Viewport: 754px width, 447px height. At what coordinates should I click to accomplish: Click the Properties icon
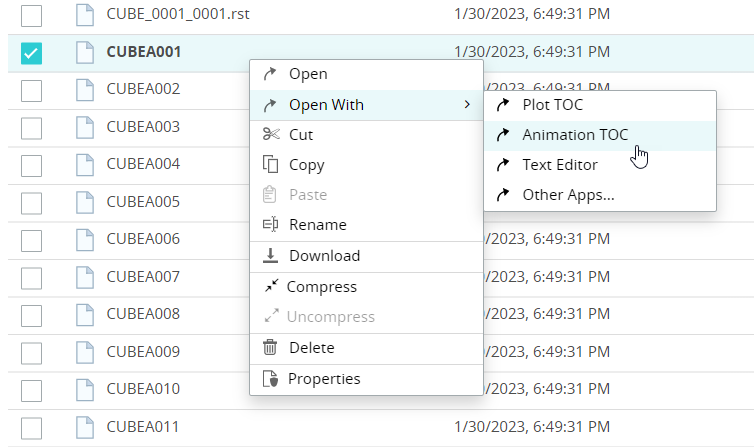click(270, 379)
